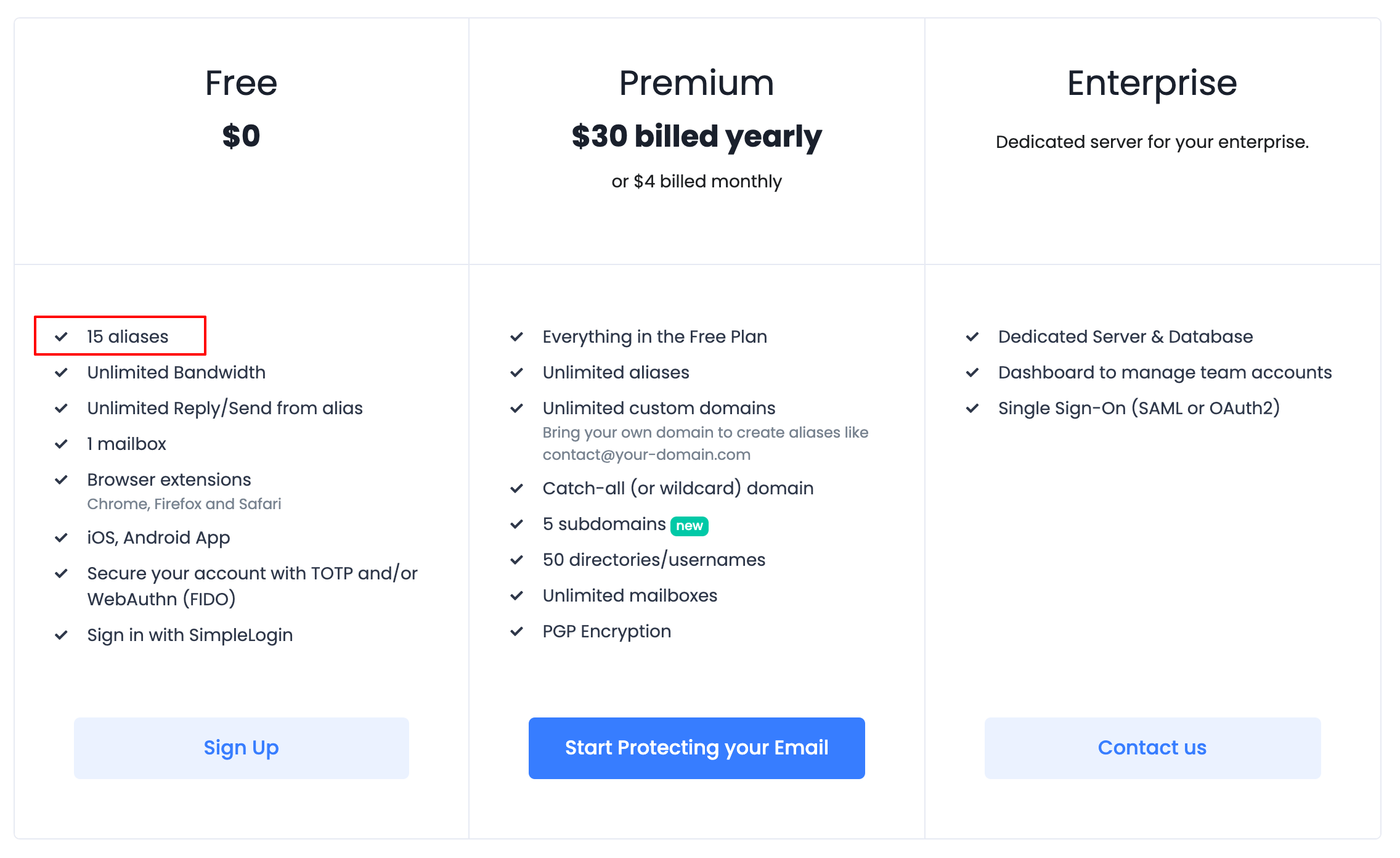Click checkmark beside Catch-all domain

[516, 488]
